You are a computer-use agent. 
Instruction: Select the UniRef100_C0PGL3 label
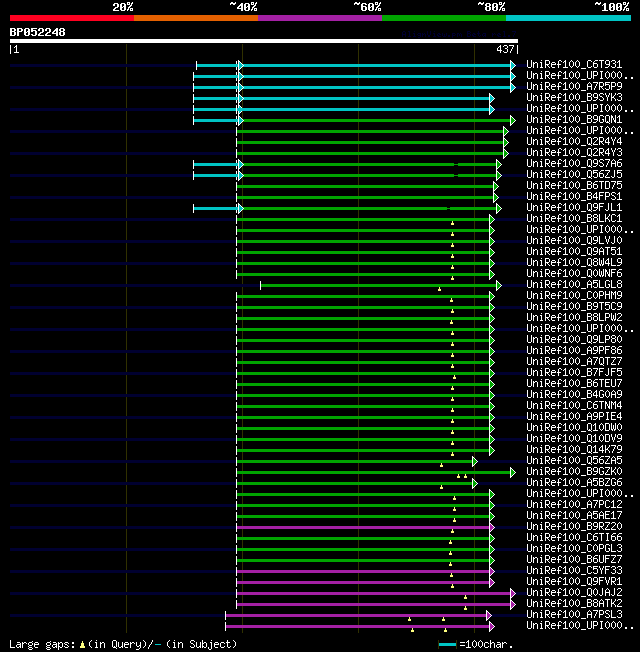(x=574, y=548)
